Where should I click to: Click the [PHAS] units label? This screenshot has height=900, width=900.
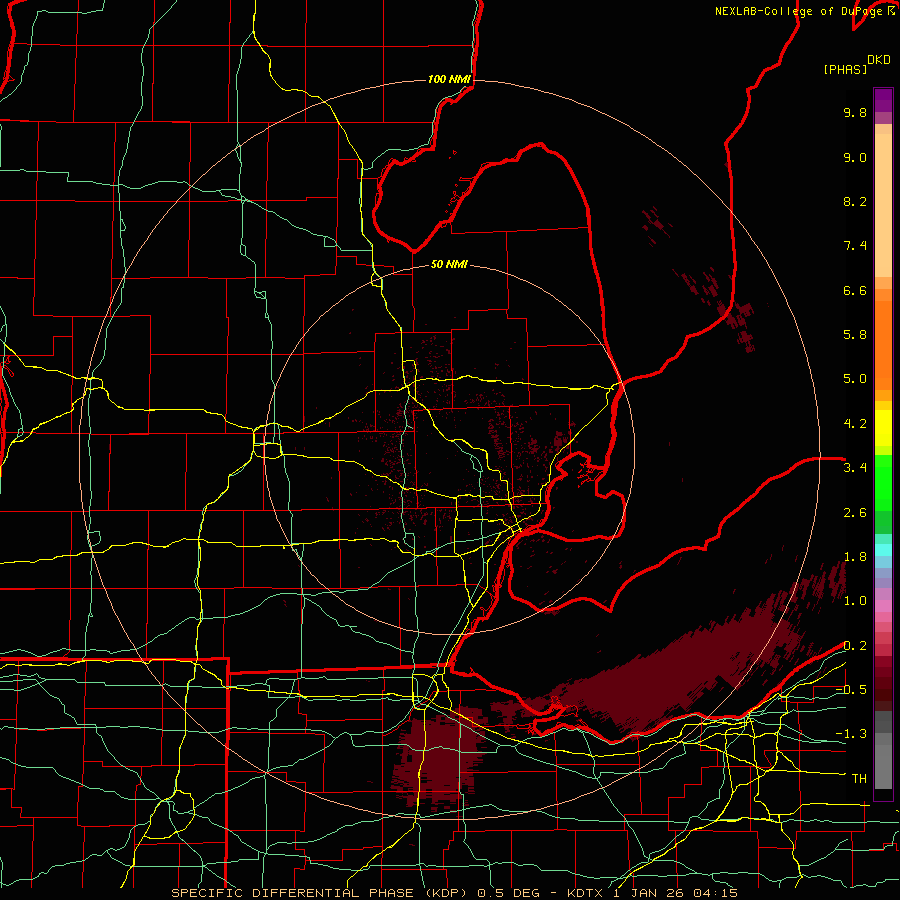point(845,69)
